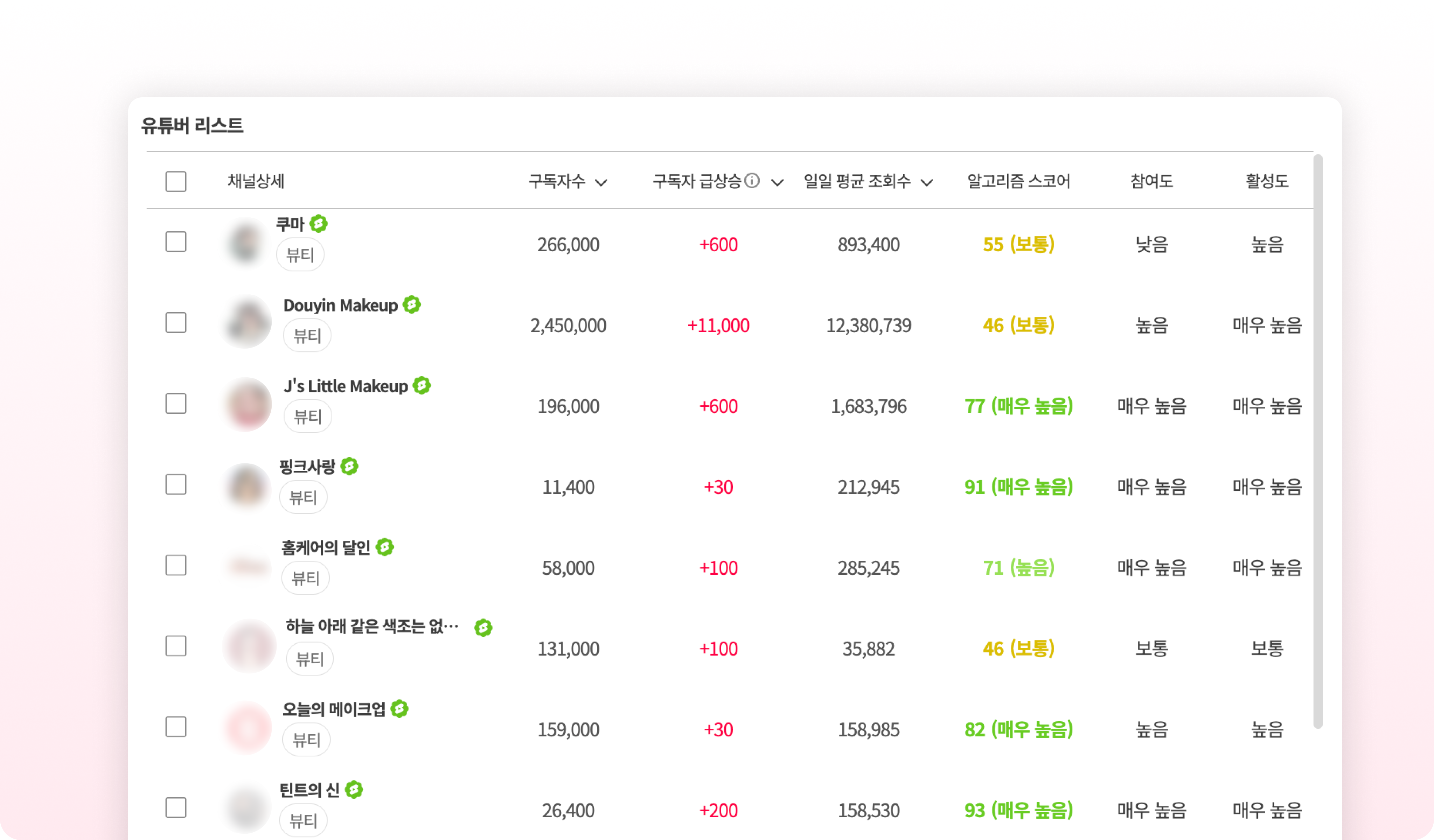The height and width of the screenshot is (840, 1434).
Task: Click verified badge next to J's Little Makeup
Action: (422, 386)
